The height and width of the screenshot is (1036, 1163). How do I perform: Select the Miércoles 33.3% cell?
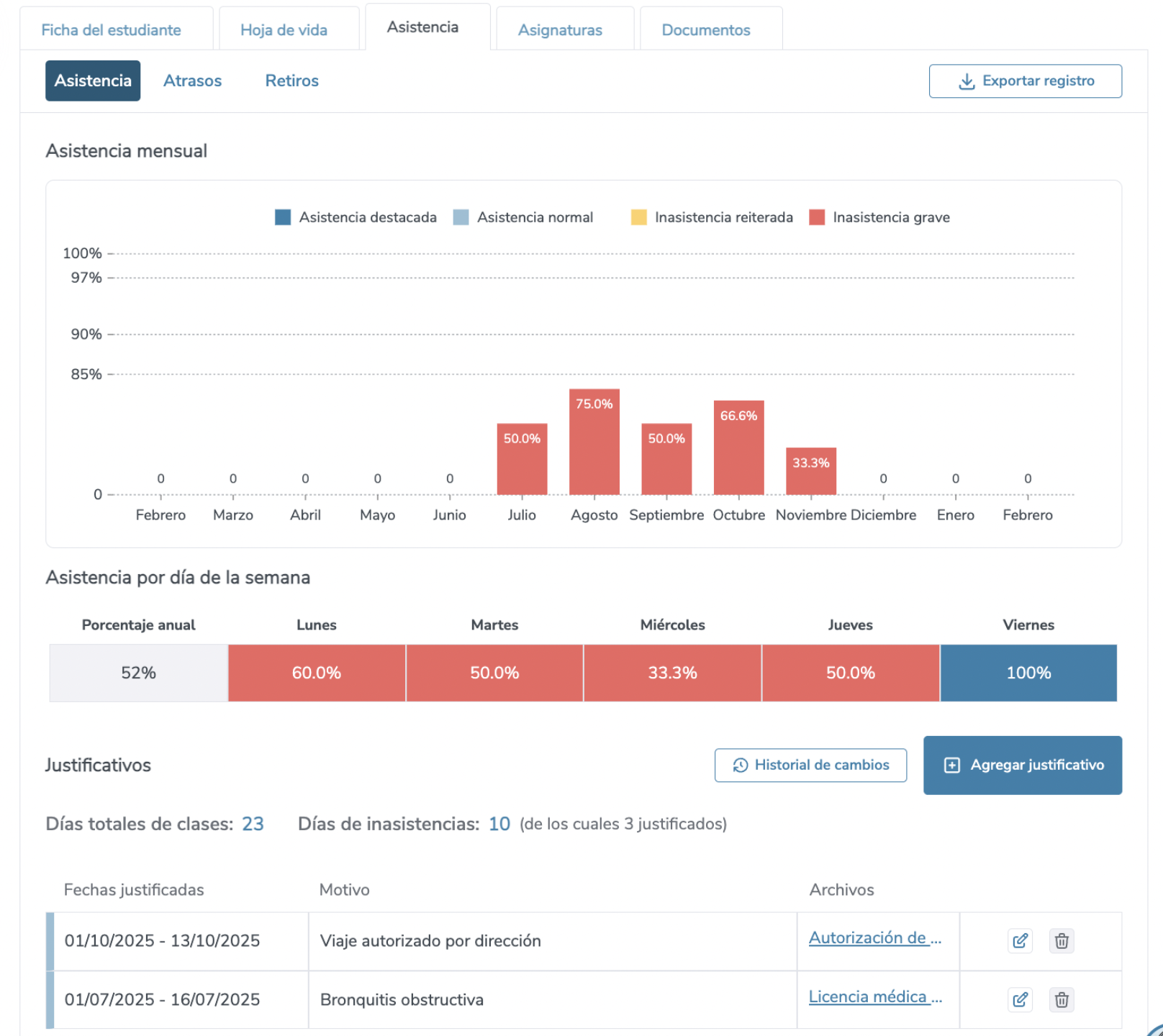(x=672, y=673)
